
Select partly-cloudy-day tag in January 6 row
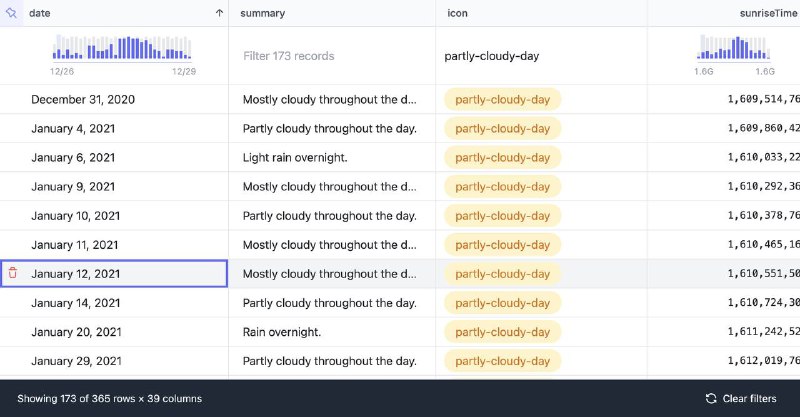(502, 157)
